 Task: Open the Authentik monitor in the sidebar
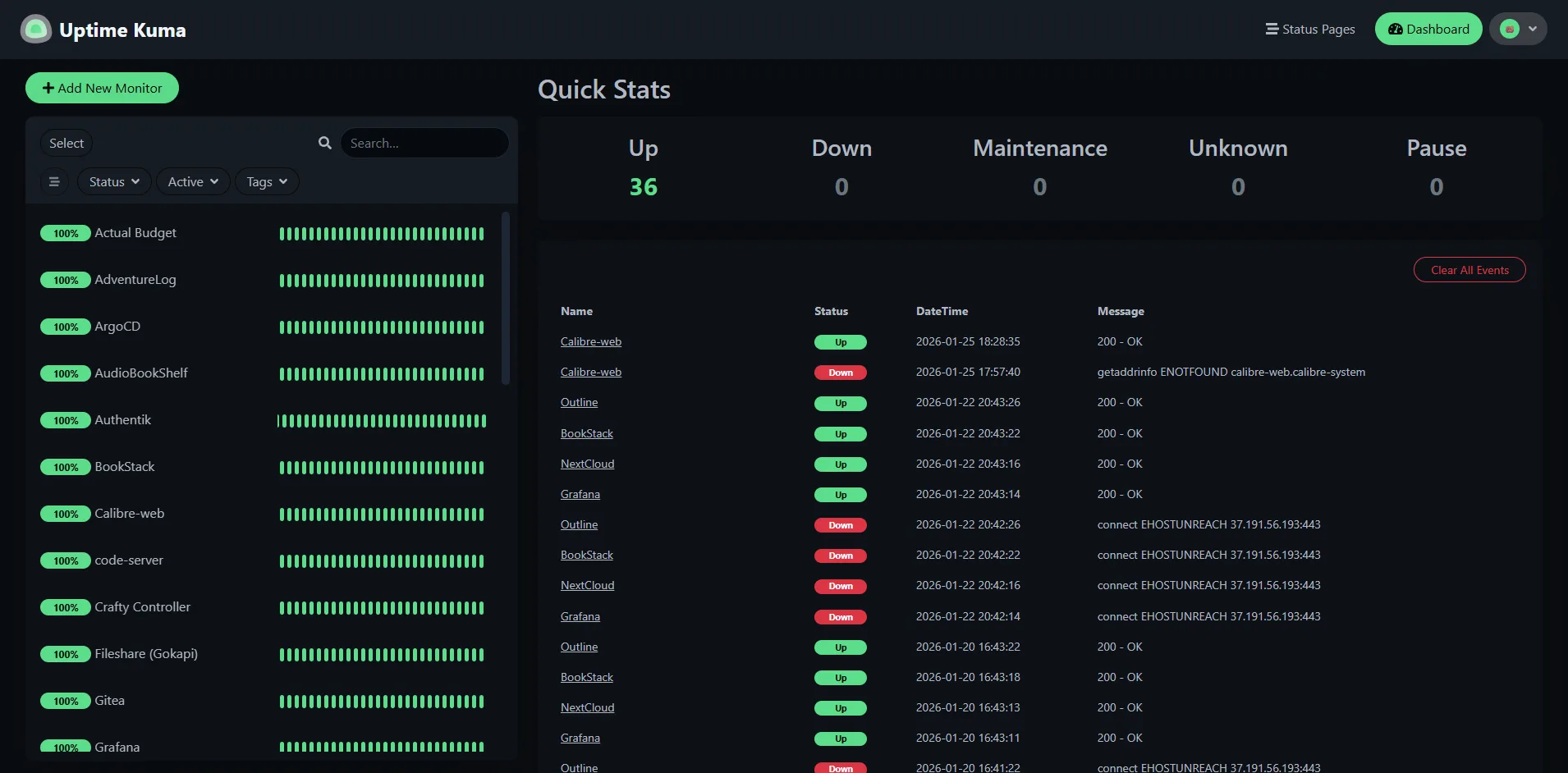(x=122, y=419)
